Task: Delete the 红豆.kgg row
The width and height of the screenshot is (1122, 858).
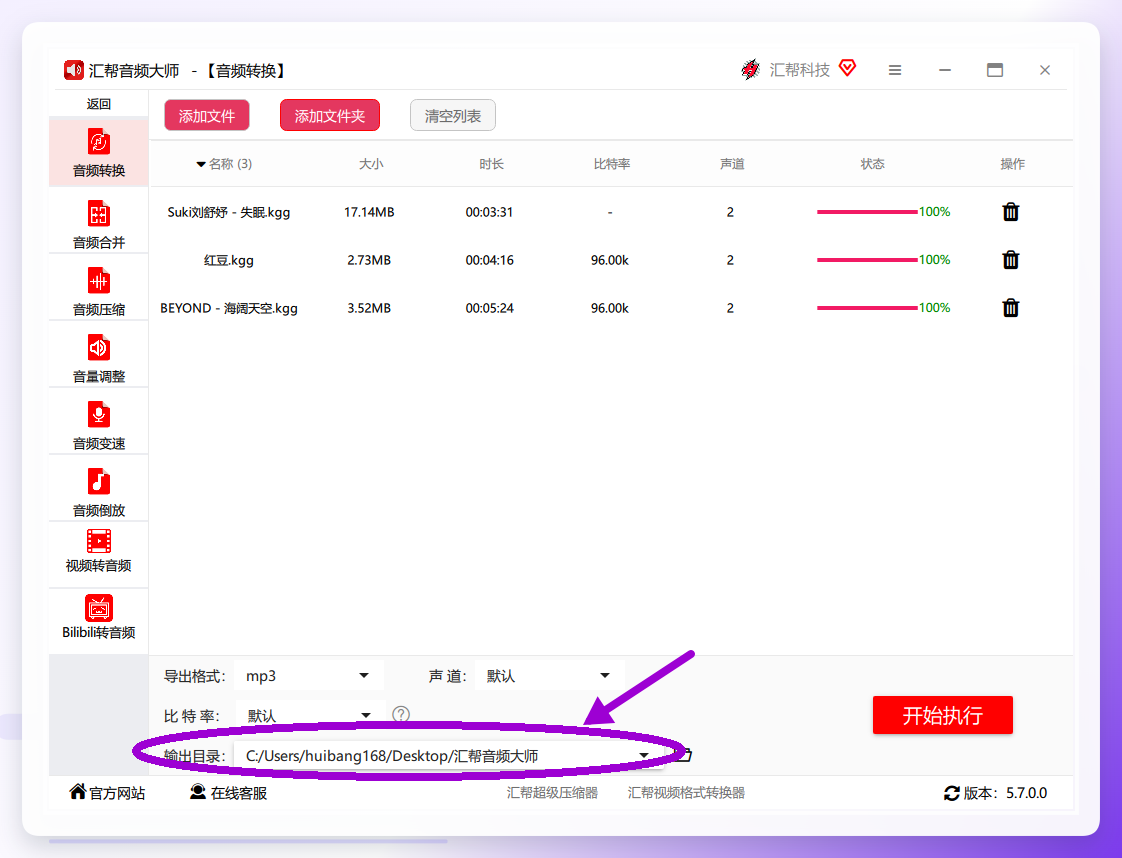Action: coord(1010,260)
